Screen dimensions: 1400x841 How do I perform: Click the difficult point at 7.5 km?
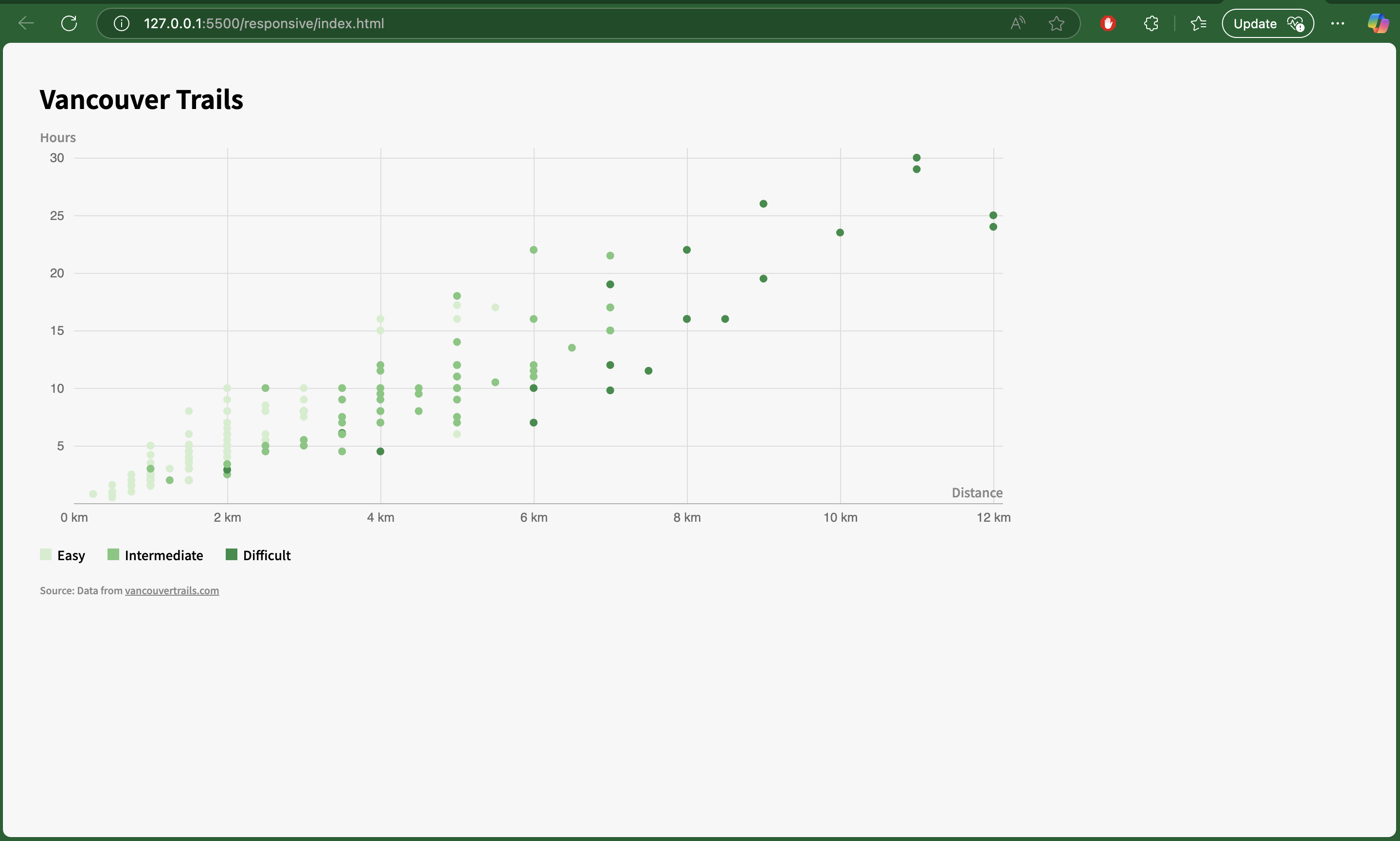648,371
